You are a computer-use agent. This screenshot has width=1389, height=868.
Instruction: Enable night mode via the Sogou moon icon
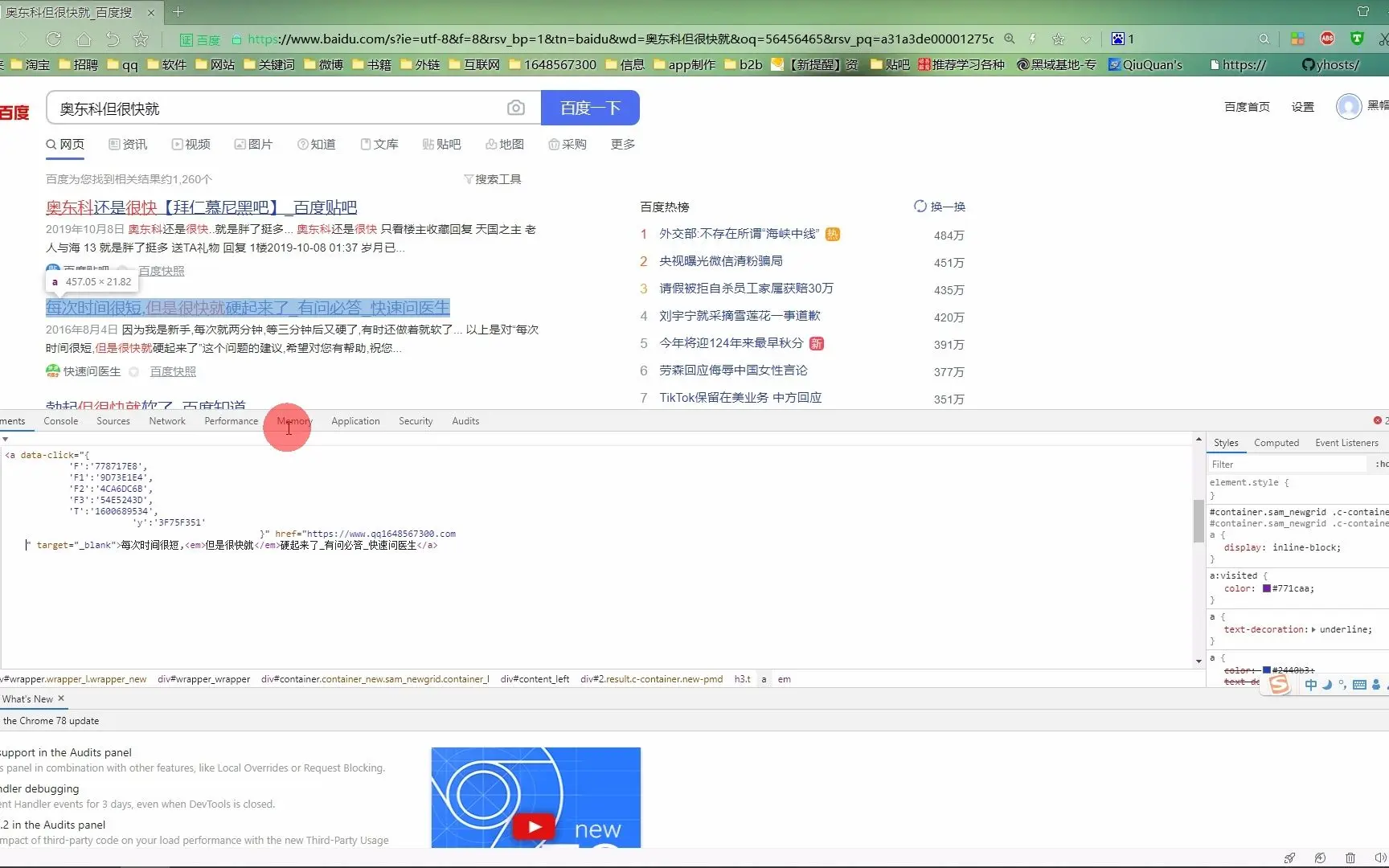point(1327,685)
